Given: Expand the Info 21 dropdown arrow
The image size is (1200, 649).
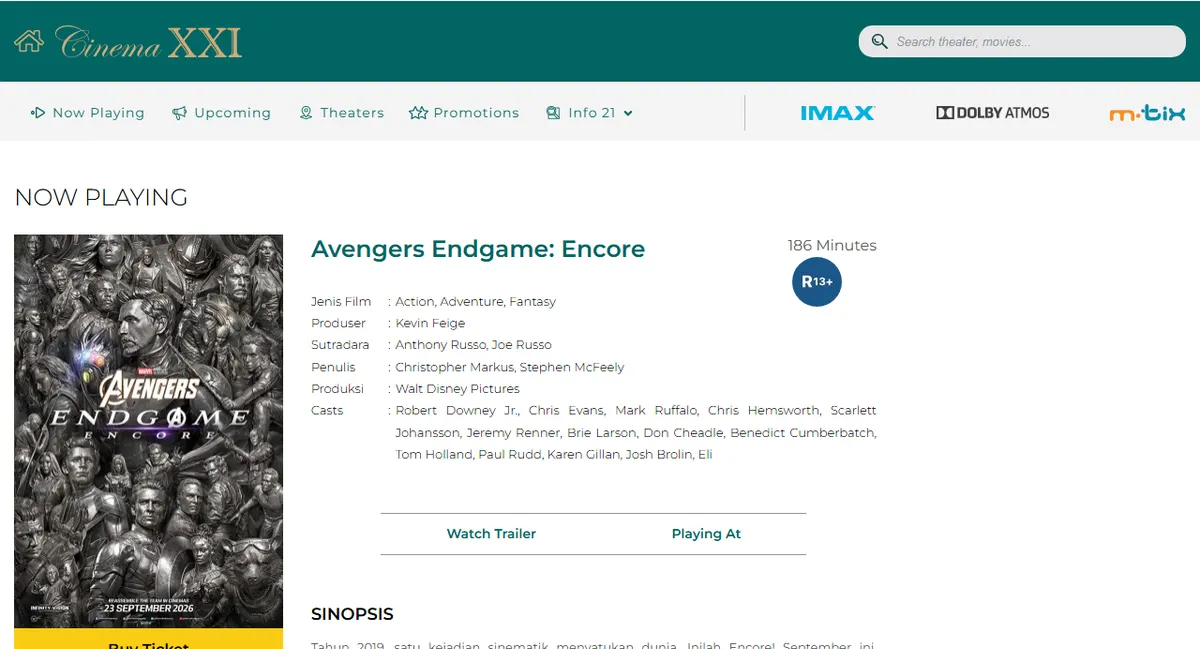Looking at the screenshot, I should coord(628,113).
